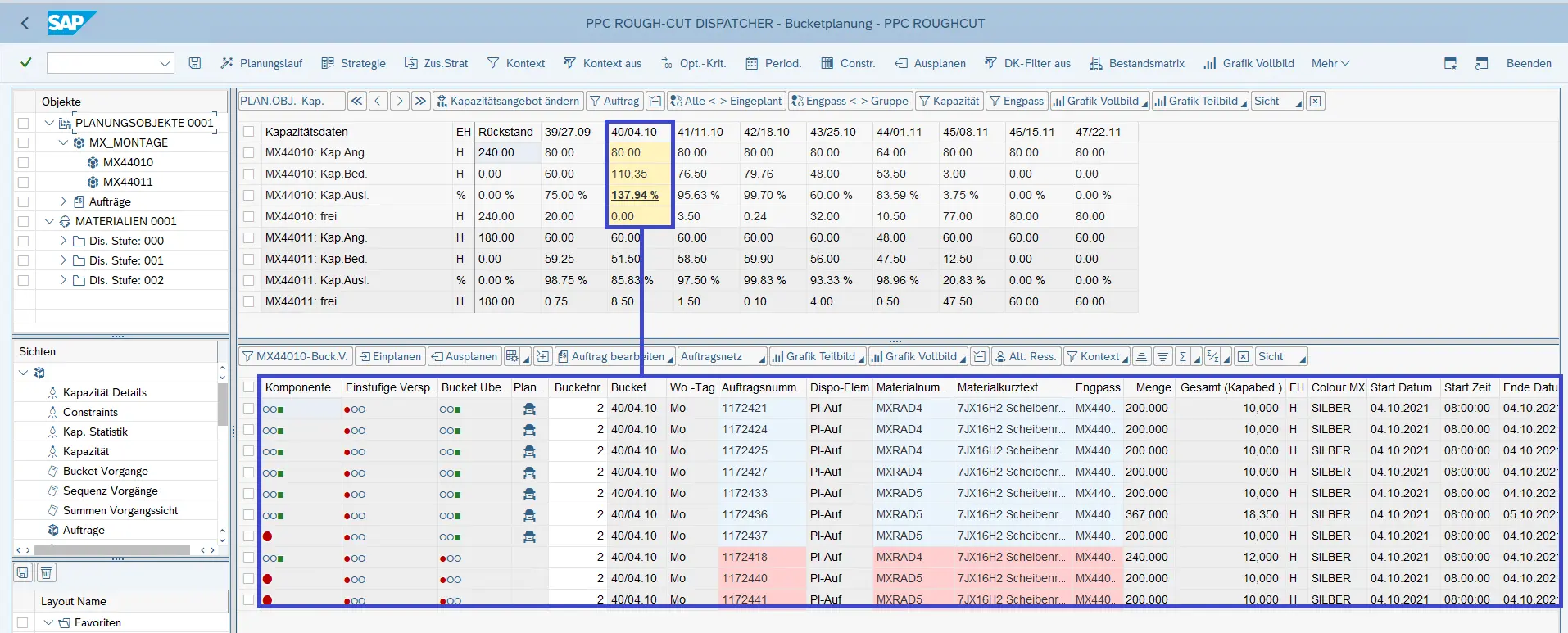1568x633 pixels.
Task: Click the planning icon in row 1172436
Action: coord(529,515)
